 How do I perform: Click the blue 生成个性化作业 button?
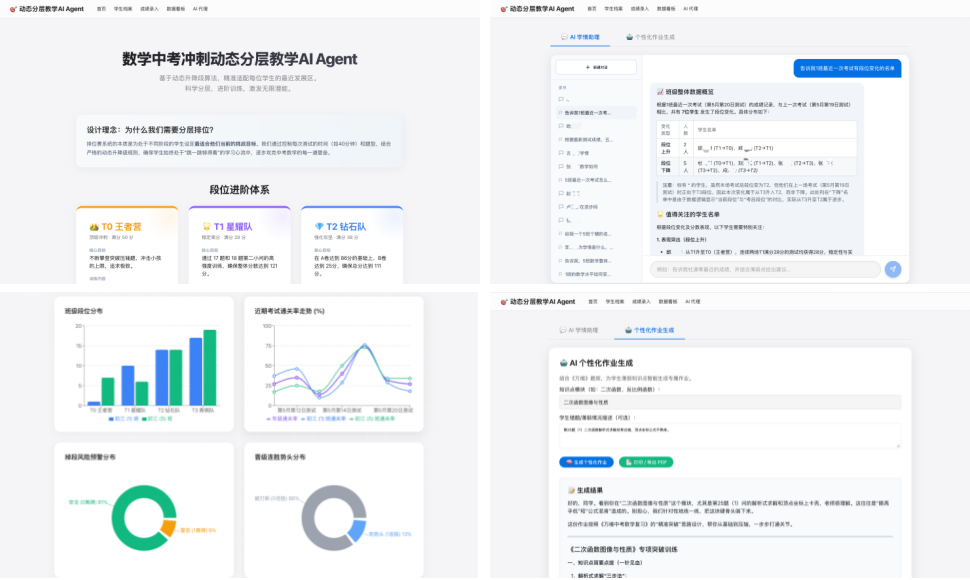point(586,462)
